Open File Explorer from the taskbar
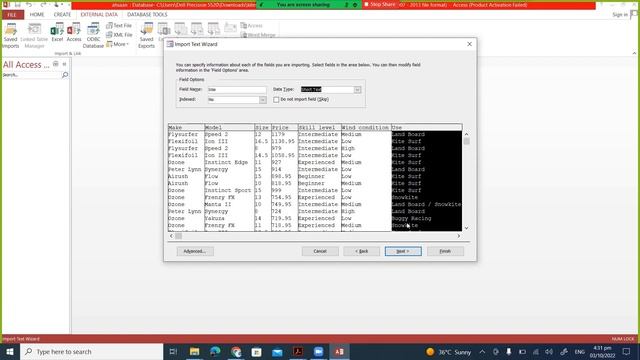Screen dimensions: 640x360 pos(194,351)
